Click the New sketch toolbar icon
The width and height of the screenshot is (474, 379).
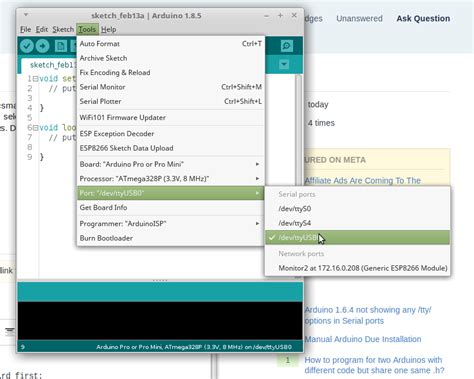click(61, 46)
